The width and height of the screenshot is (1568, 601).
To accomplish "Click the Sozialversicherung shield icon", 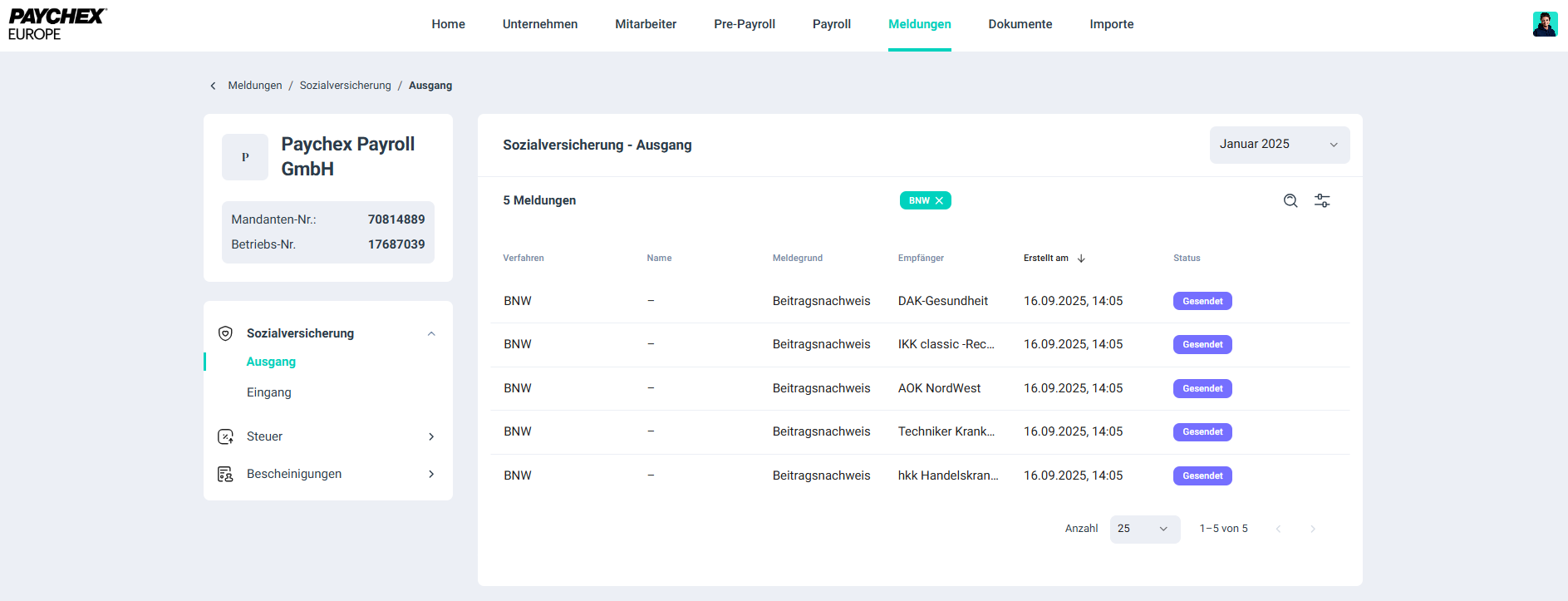I will [x=225, y=333].
